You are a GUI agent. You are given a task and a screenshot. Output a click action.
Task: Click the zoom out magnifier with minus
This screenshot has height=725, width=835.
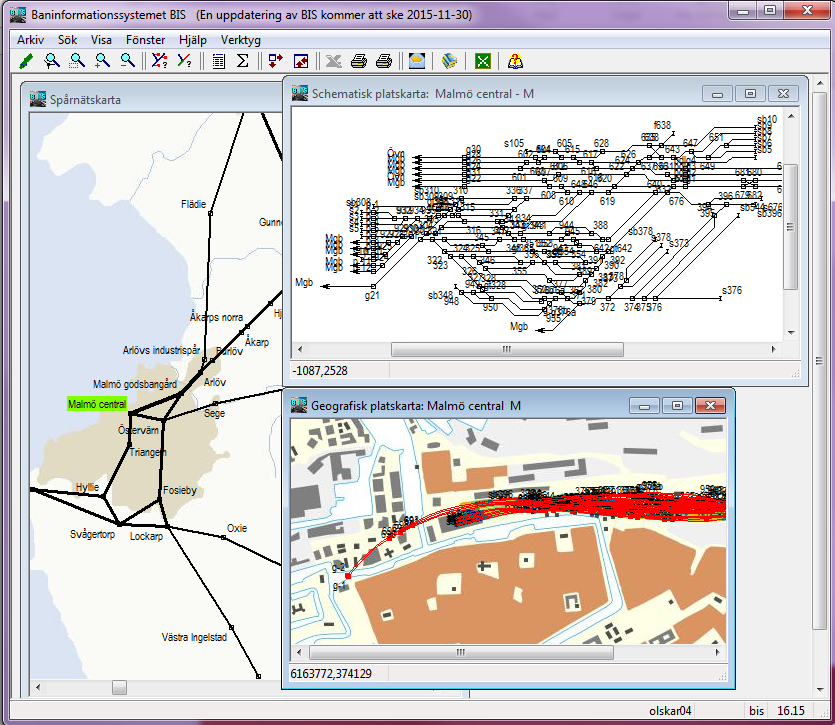pos(127,61)
